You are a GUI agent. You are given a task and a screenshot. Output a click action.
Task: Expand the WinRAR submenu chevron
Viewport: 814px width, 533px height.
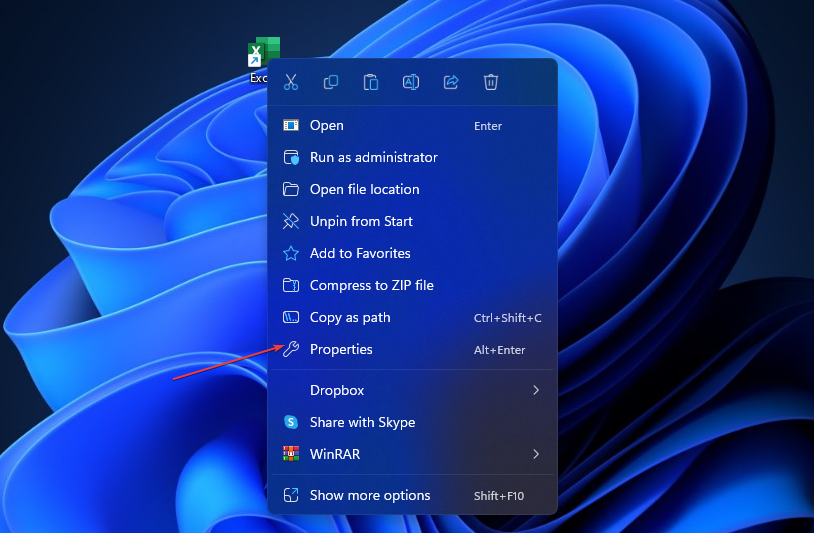pos(536,454)
